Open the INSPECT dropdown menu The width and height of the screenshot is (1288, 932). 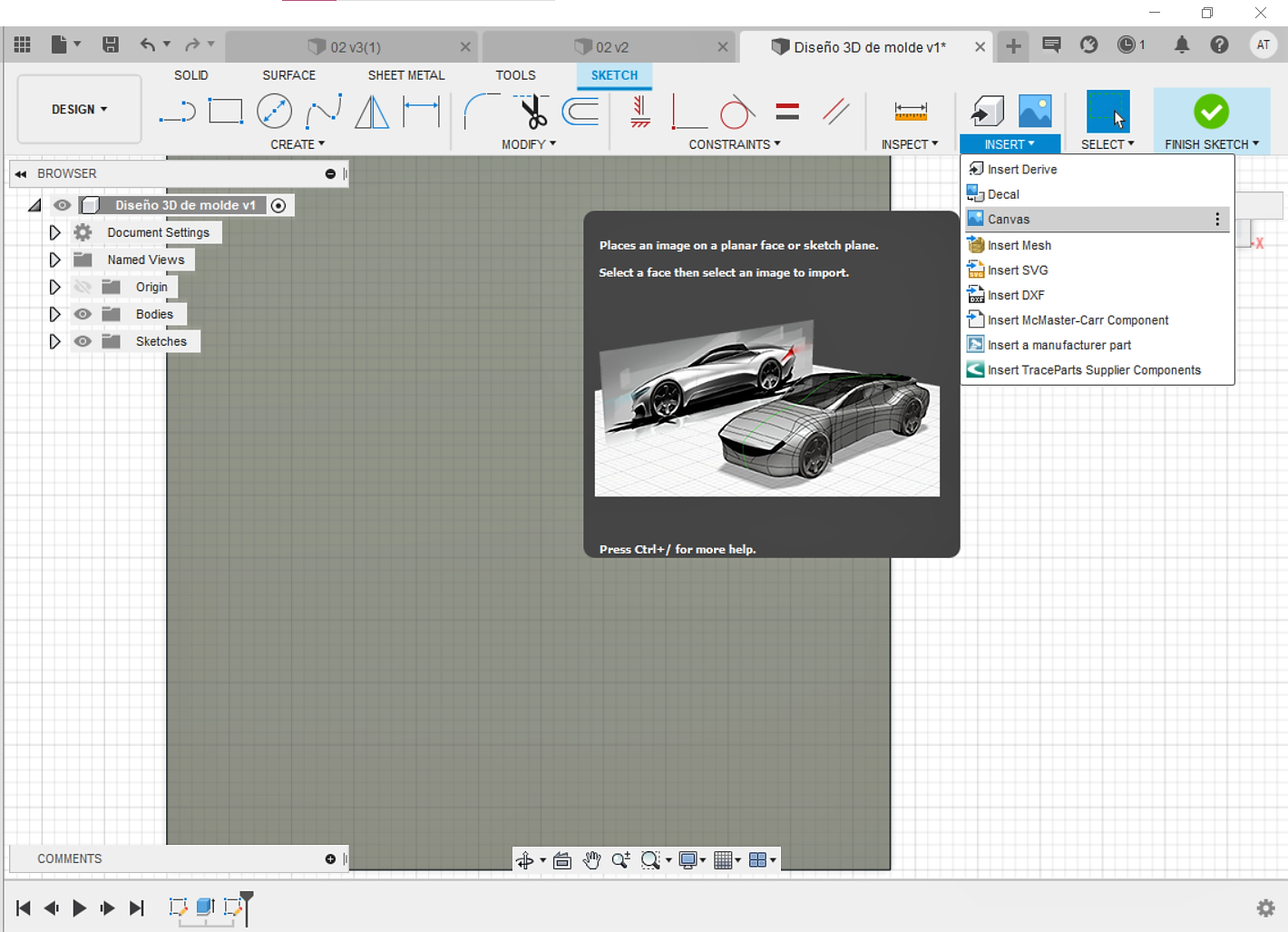(x=910, y=144)
